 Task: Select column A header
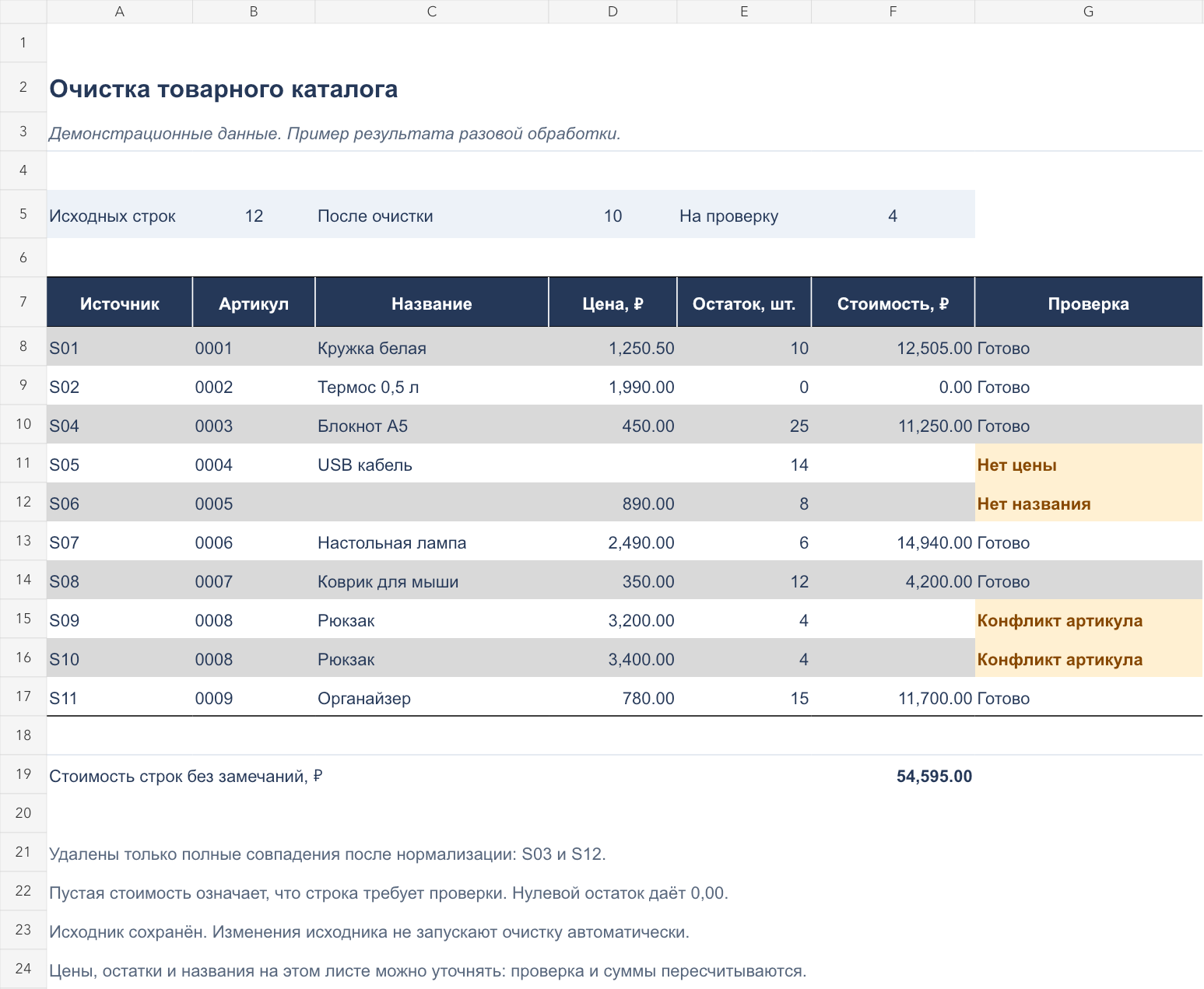(119, 11)
